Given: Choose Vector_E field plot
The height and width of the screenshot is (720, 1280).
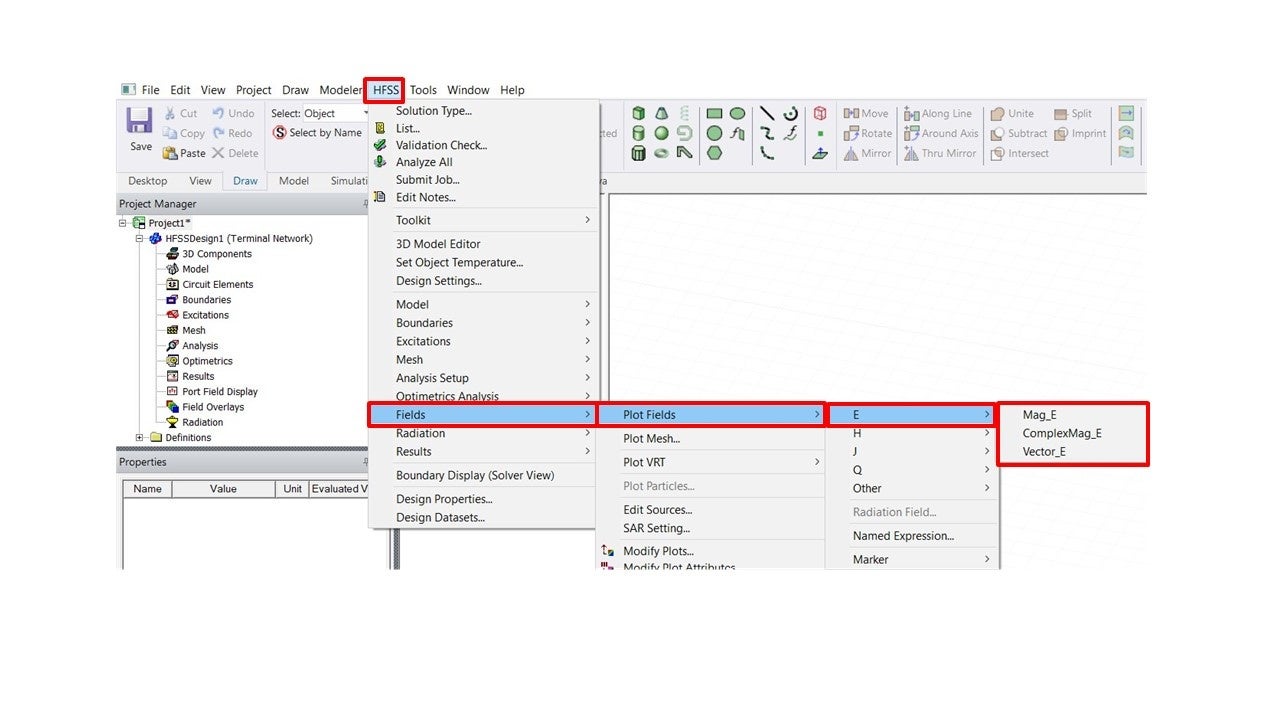Looking at the screenshot, I should pyautogui.click(x=1044, y=452).
